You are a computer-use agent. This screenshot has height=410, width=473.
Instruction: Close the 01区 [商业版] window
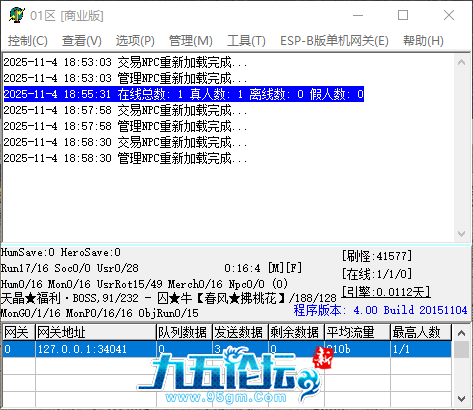coord(449,15)
